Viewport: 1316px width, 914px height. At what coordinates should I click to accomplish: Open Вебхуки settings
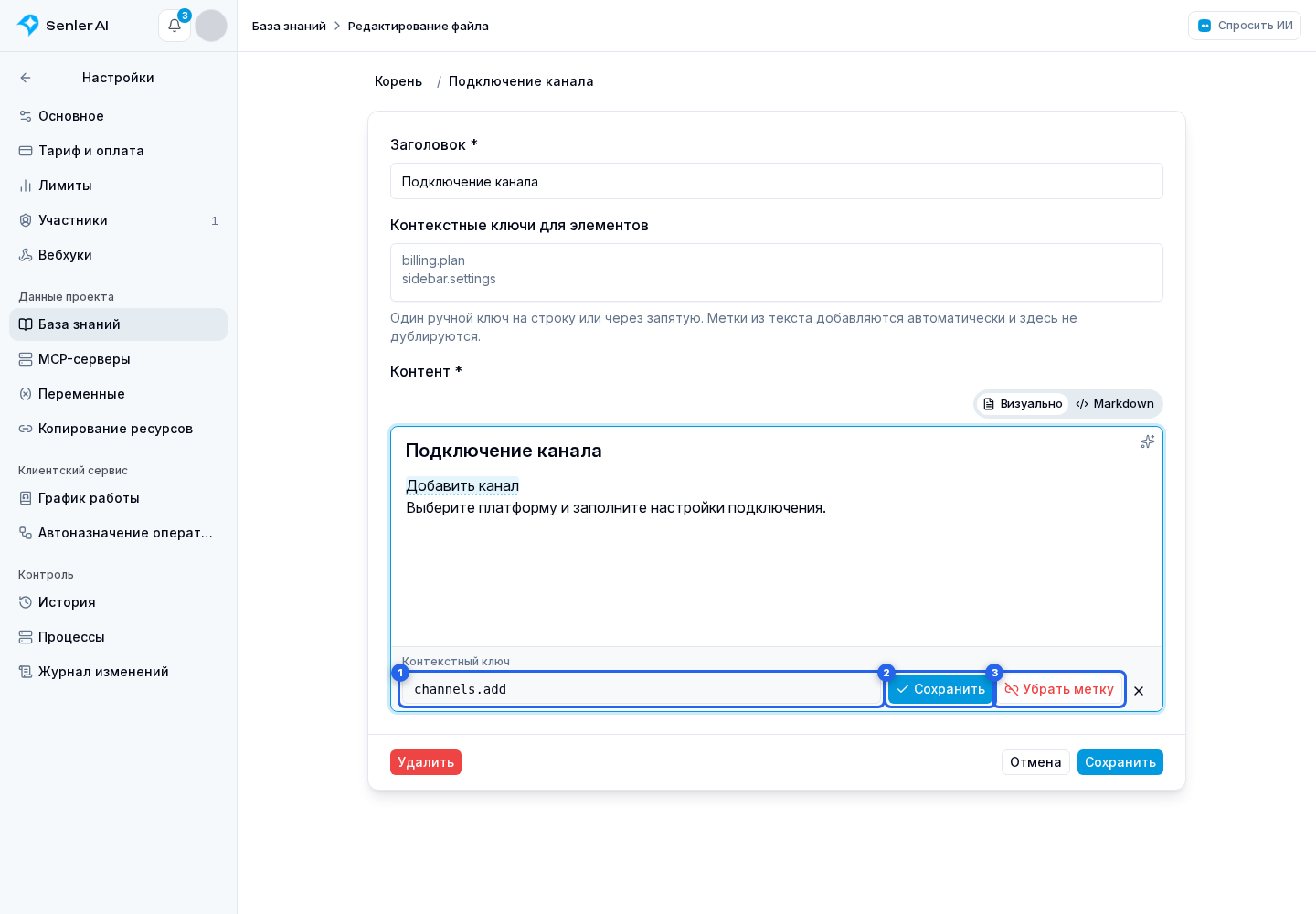(119, 255)
